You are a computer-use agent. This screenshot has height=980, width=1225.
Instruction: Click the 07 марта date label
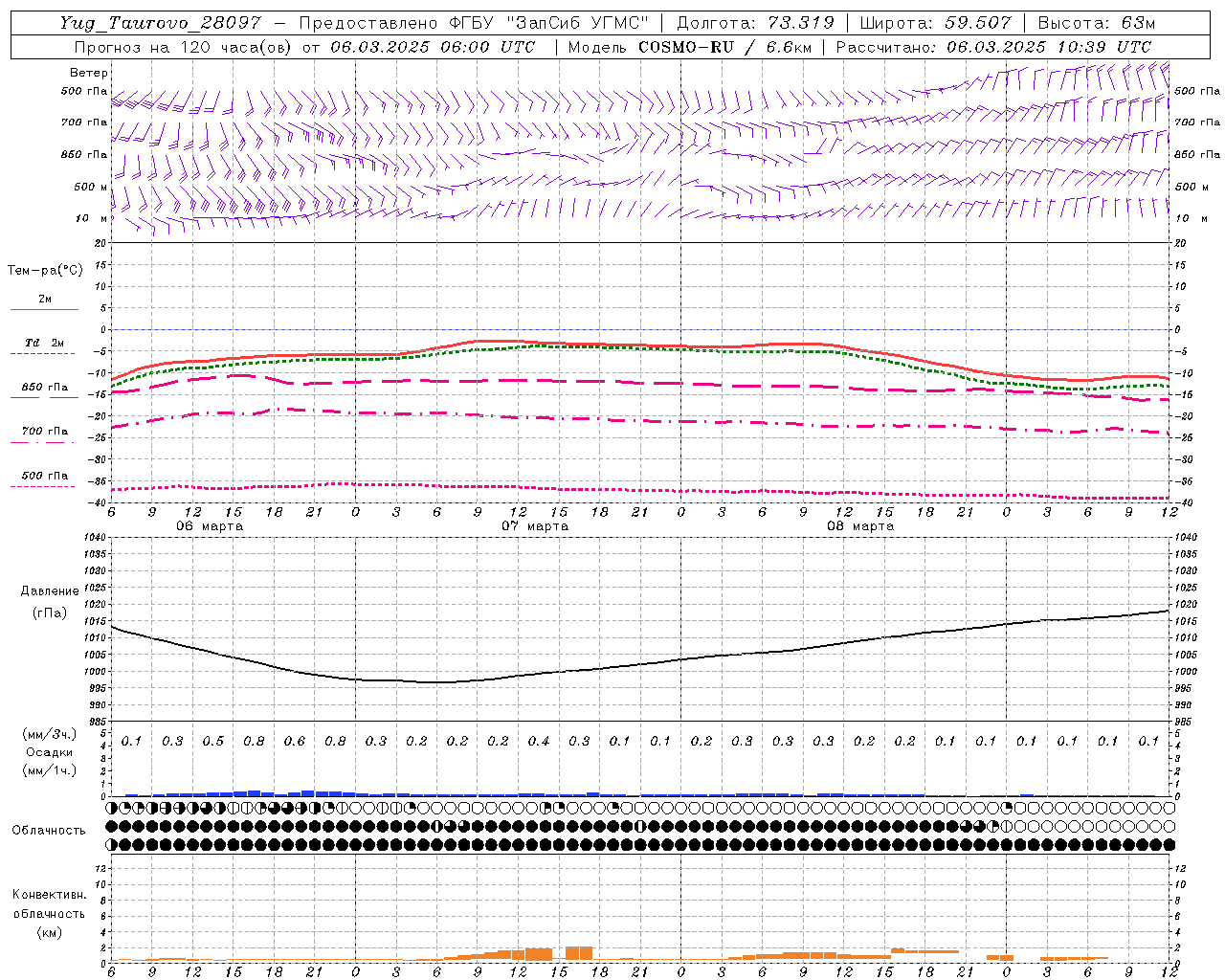(x=535, y=526)
